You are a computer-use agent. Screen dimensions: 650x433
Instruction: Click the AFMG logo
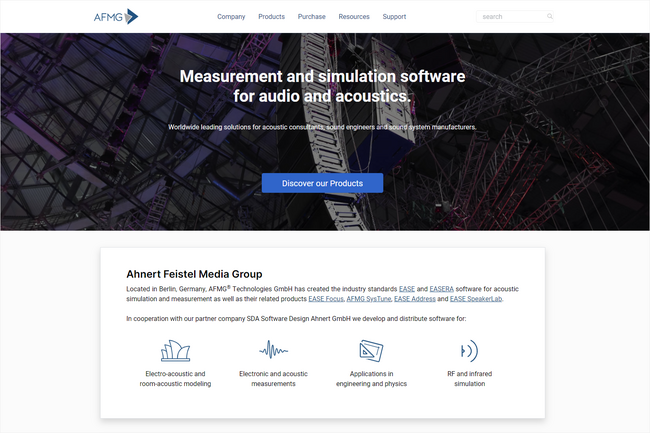point(116,17)
